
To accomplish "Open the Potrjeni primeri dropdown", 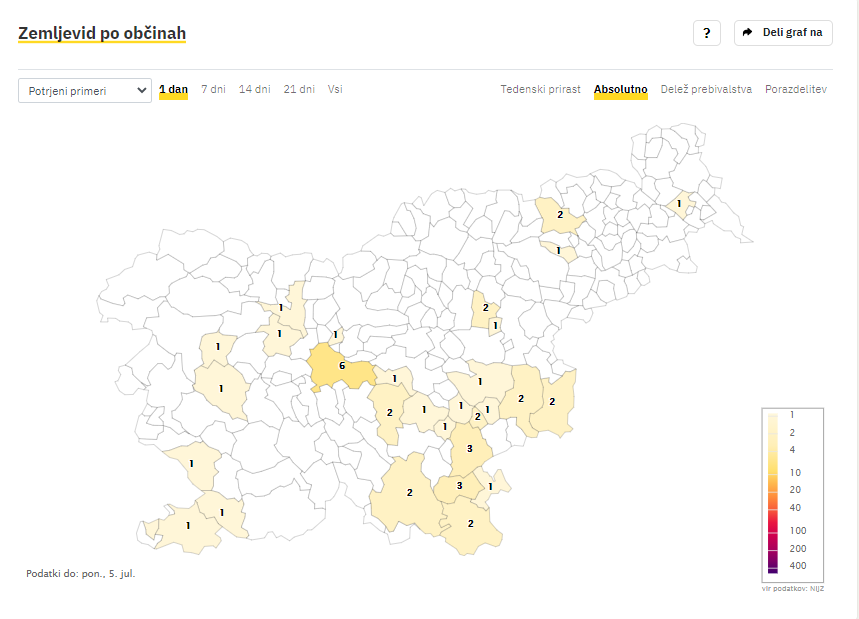I will 85,91.
